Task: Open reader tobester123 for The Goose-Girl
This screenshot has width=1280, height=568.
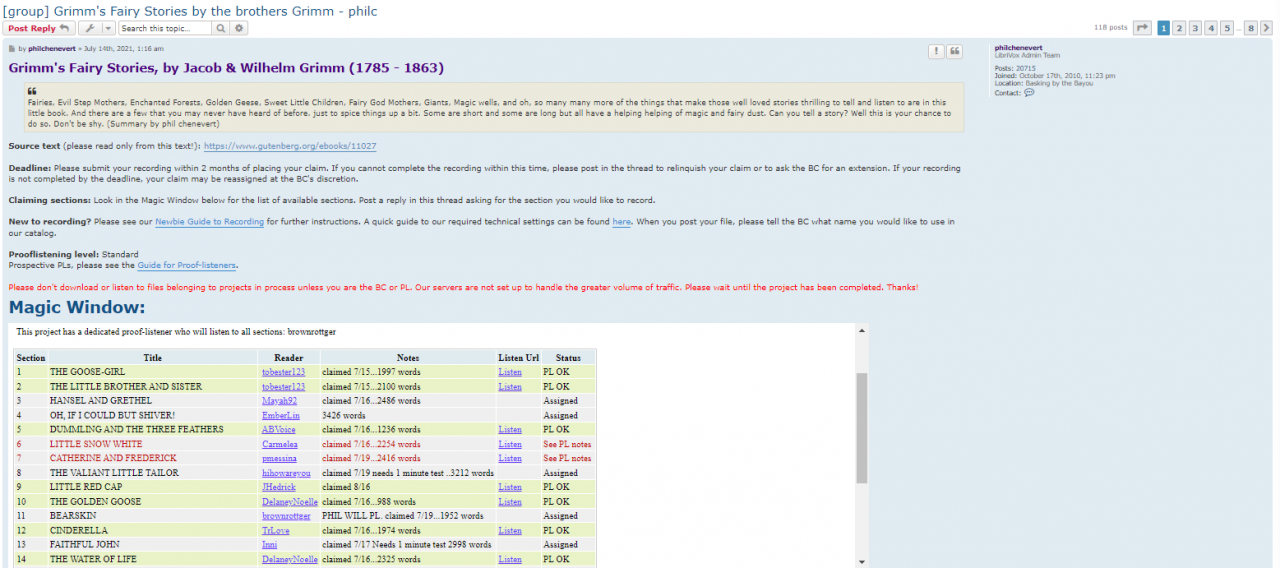Action: point(284,372)
